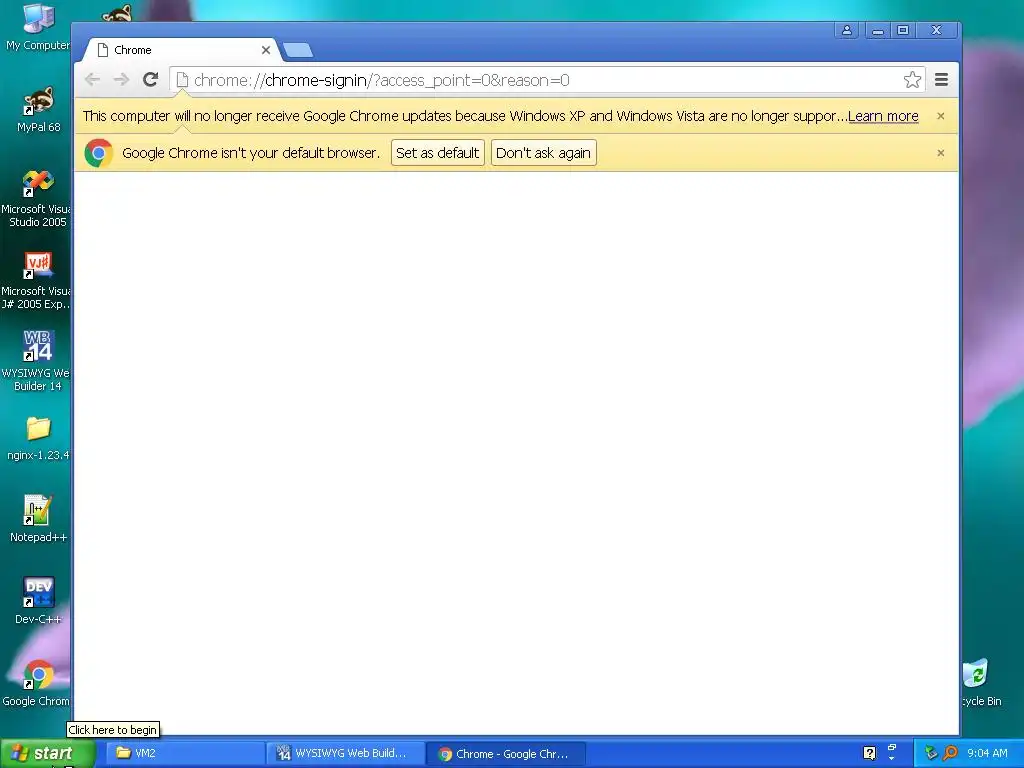Click the 9:04 AM clock

click(x=987, y=753)
